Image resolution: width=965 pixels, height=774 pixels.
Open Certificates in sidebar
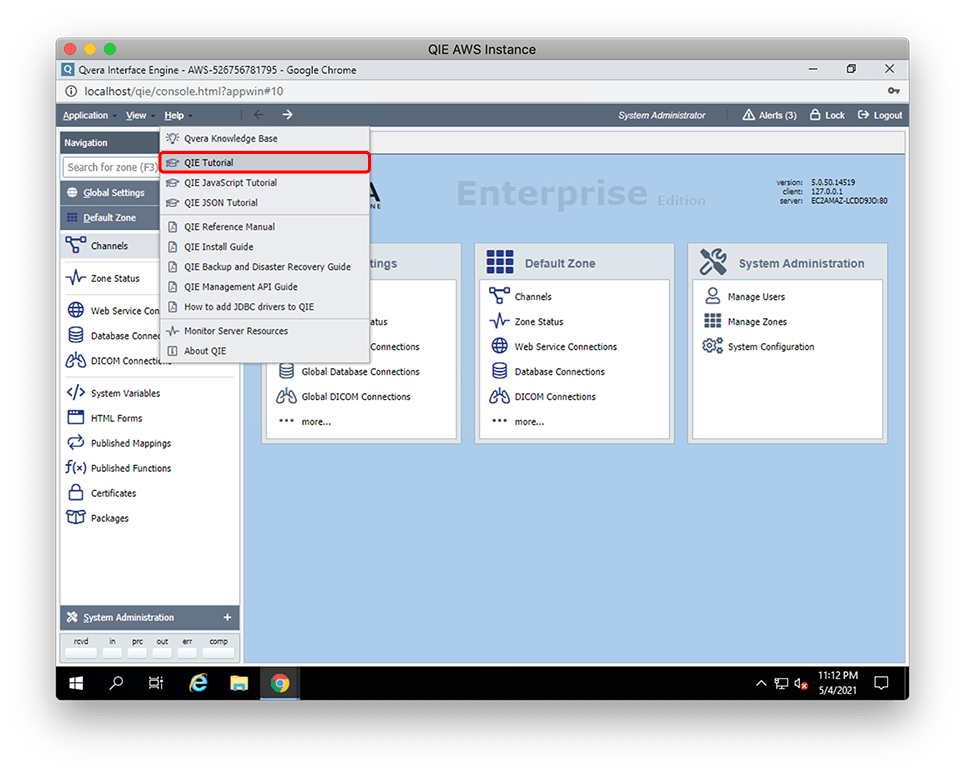pos(102,493)
